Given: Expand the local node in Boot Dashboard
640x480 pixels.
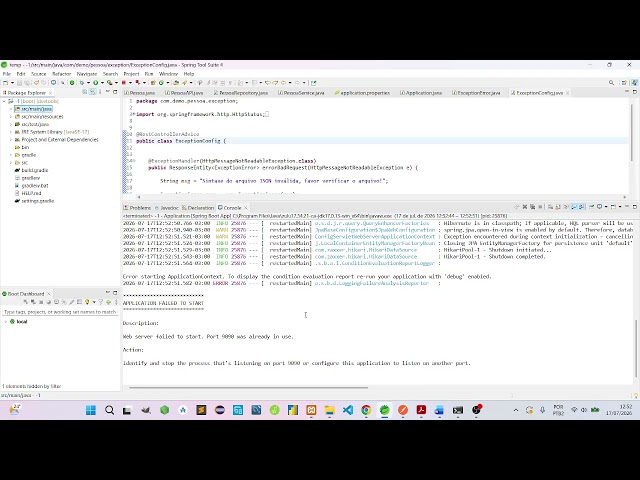Looking at the screenshot, I should click(x=6, y=322).
